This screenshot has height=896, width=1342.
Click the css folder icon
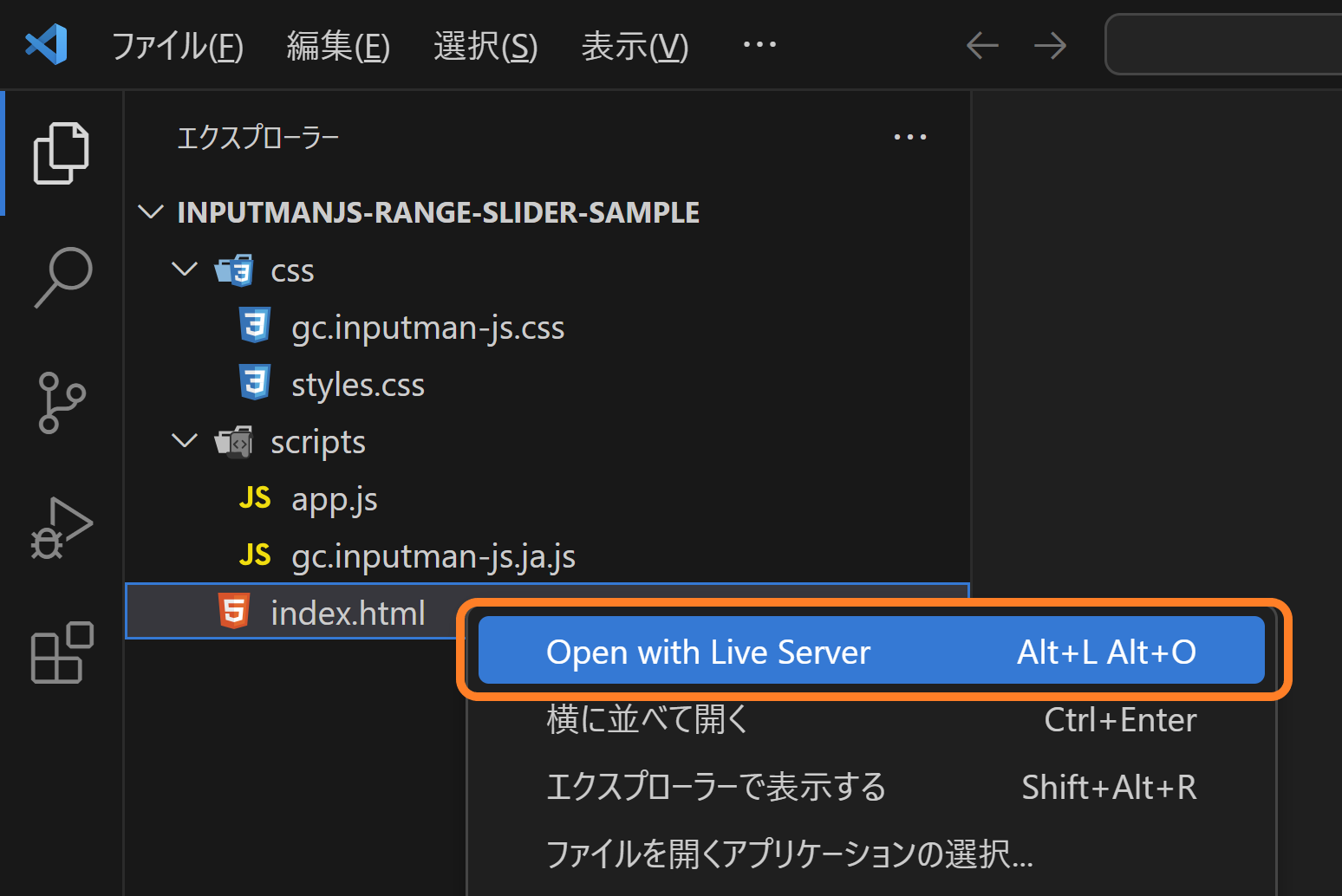[234, 270]
